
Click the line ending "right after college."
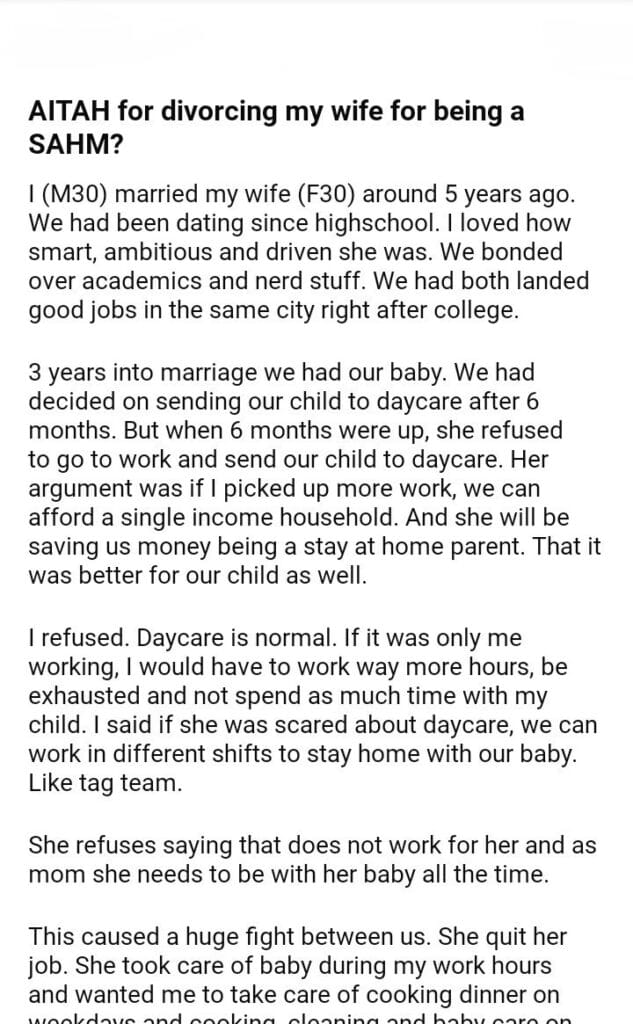tap(274, 310)
